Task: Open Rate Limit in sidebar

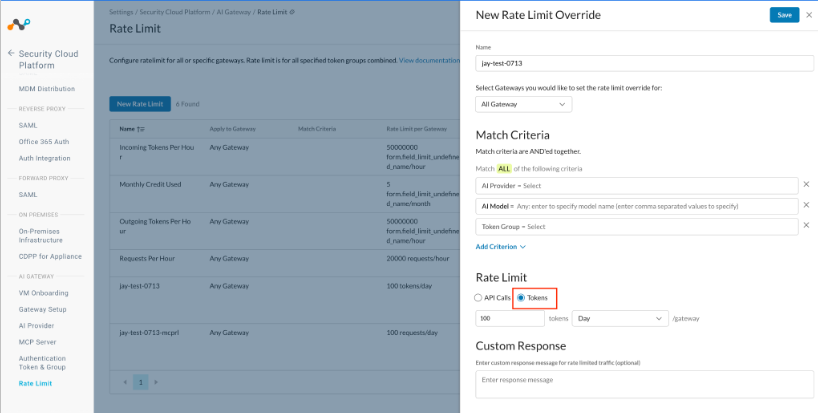Action: pyautogui.click(x=35, y=383)
